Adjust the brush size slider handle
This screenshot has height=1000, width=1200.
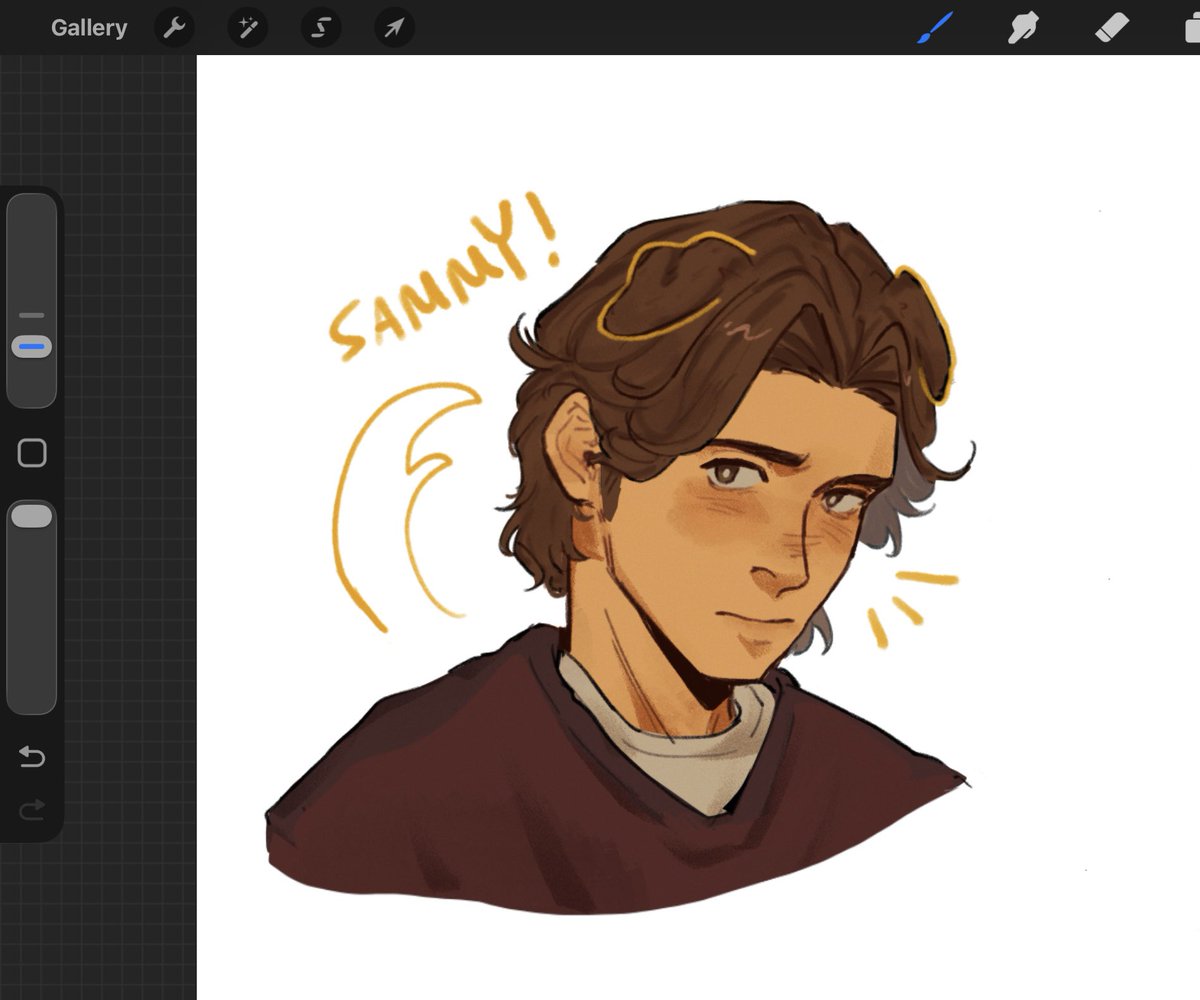[x=32, y=348]
